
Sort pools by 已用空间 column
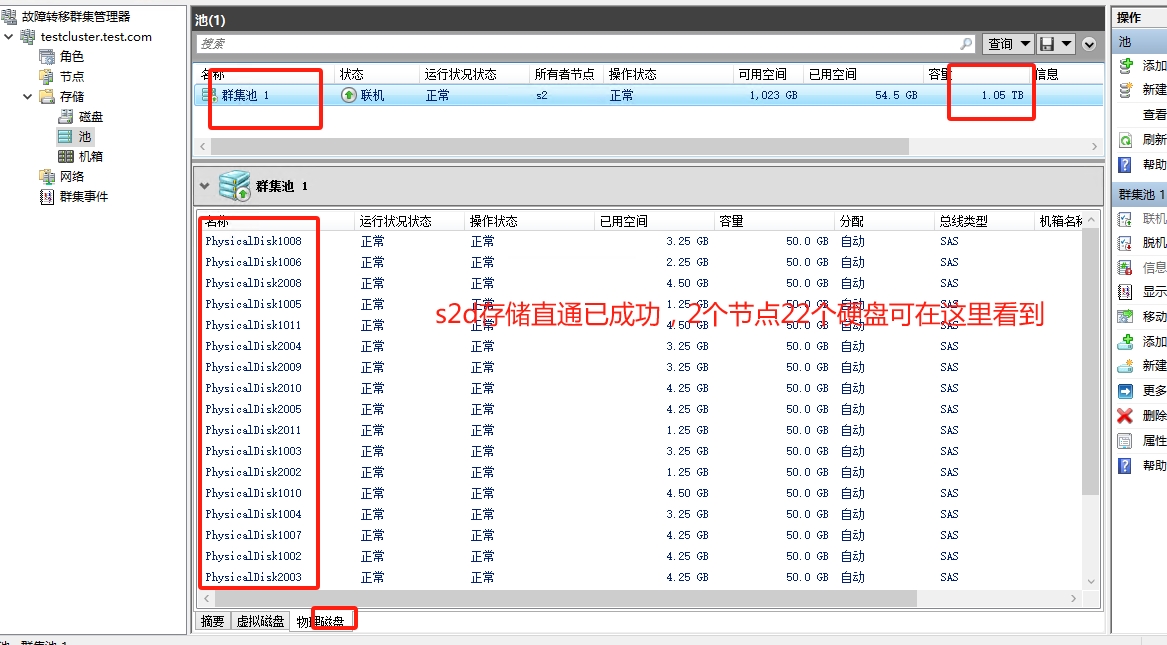point(832,74)
